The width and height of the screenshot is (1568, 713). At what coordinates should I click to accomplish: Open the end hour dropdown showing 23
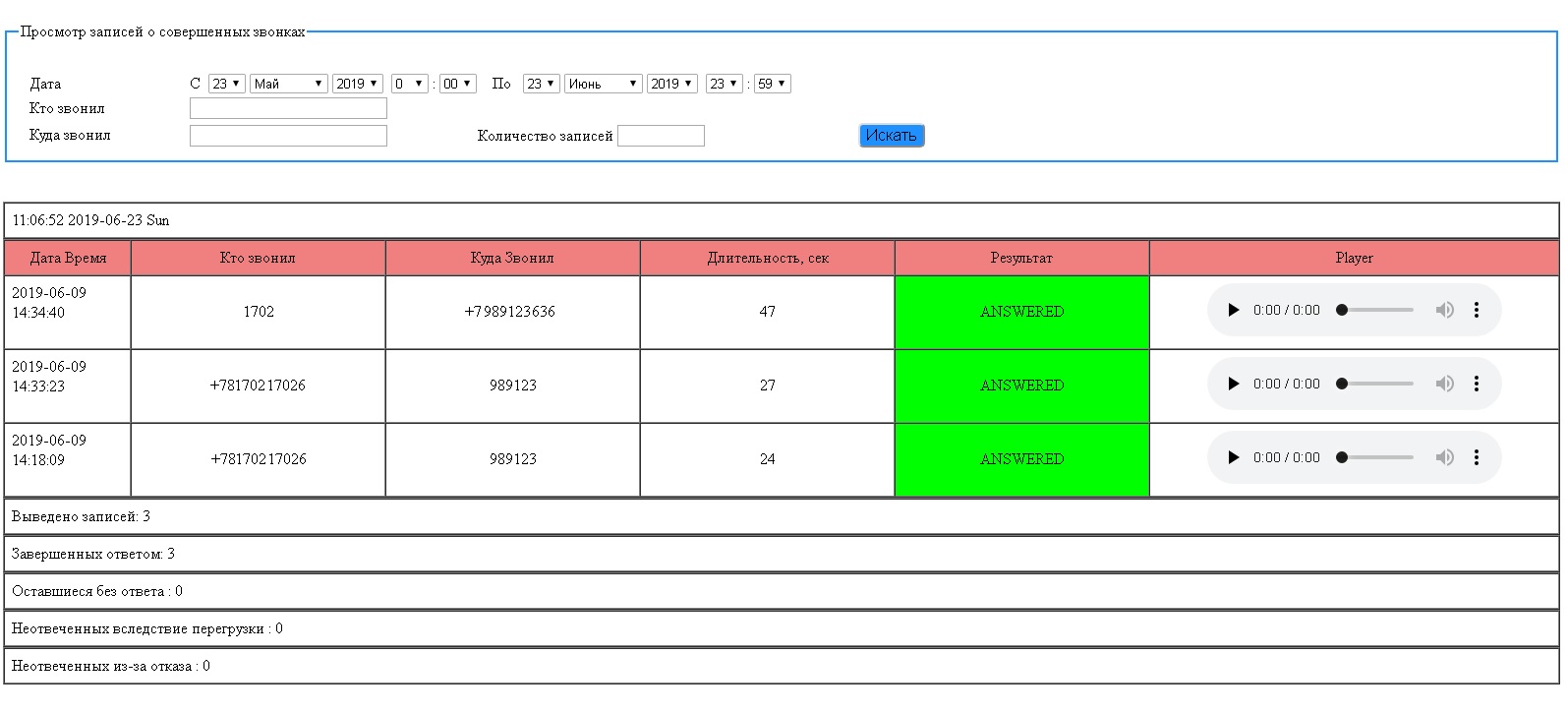tap(724, 85)
